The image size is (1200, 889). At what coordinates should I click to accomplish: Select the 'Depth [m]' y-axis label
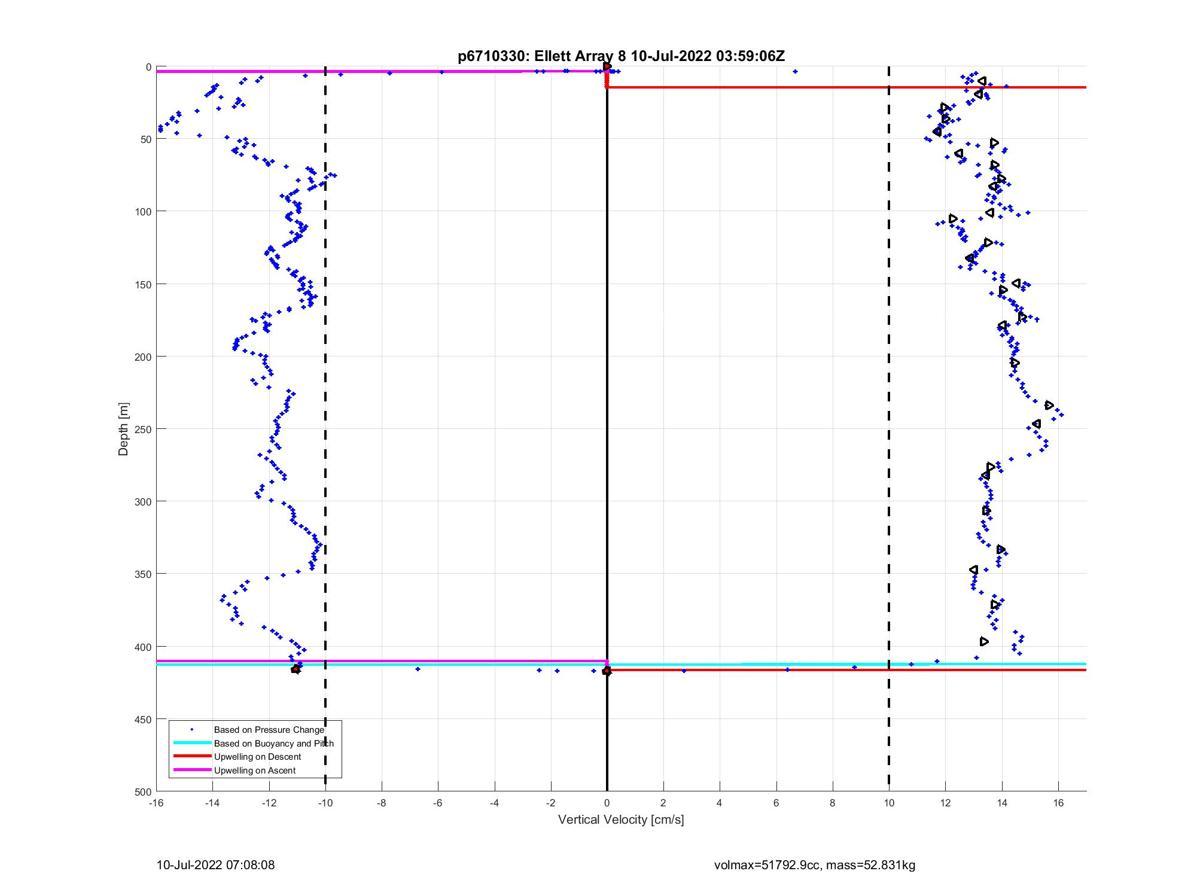pyautogui.click(x=124, y=429)
